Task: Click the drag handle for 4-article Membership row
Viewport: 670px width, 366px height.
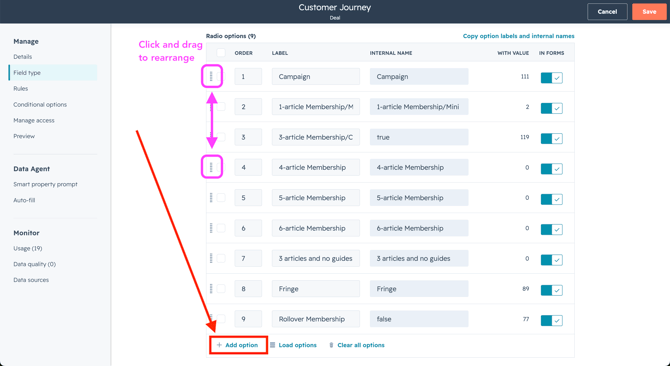Action: point(211,167)
